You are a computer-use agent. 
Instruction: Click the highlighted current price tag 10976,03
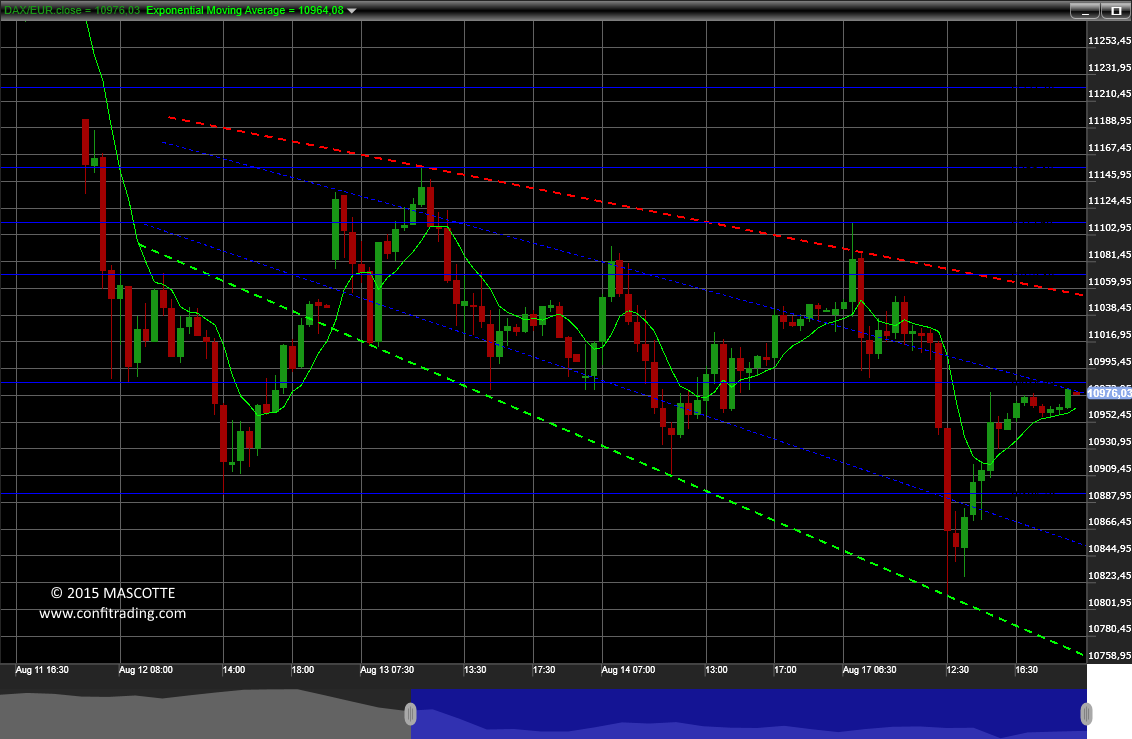1110,393
